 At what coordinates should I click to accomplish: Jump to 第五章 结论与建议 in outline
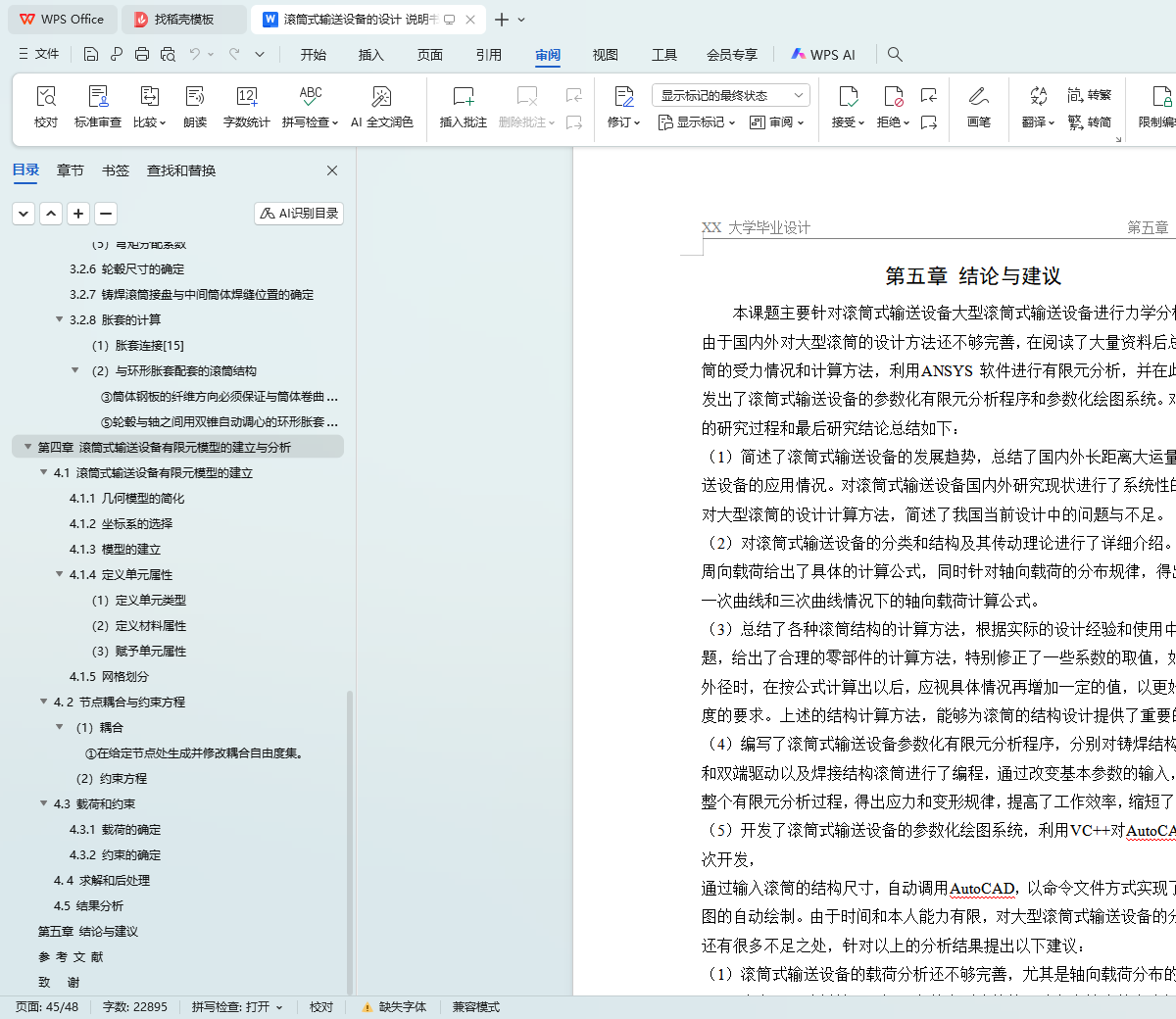coord(88,932)
